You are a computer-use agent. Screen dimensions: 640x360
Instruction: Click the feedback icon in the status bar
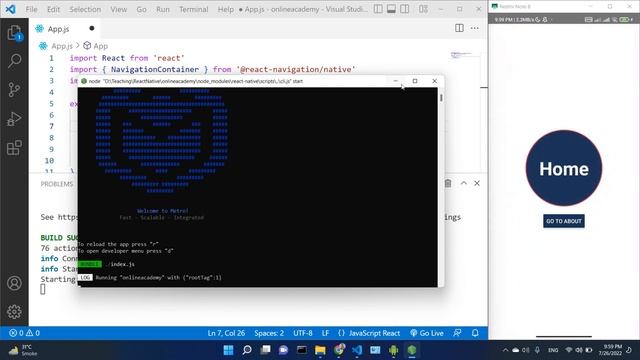pos(458,333)
